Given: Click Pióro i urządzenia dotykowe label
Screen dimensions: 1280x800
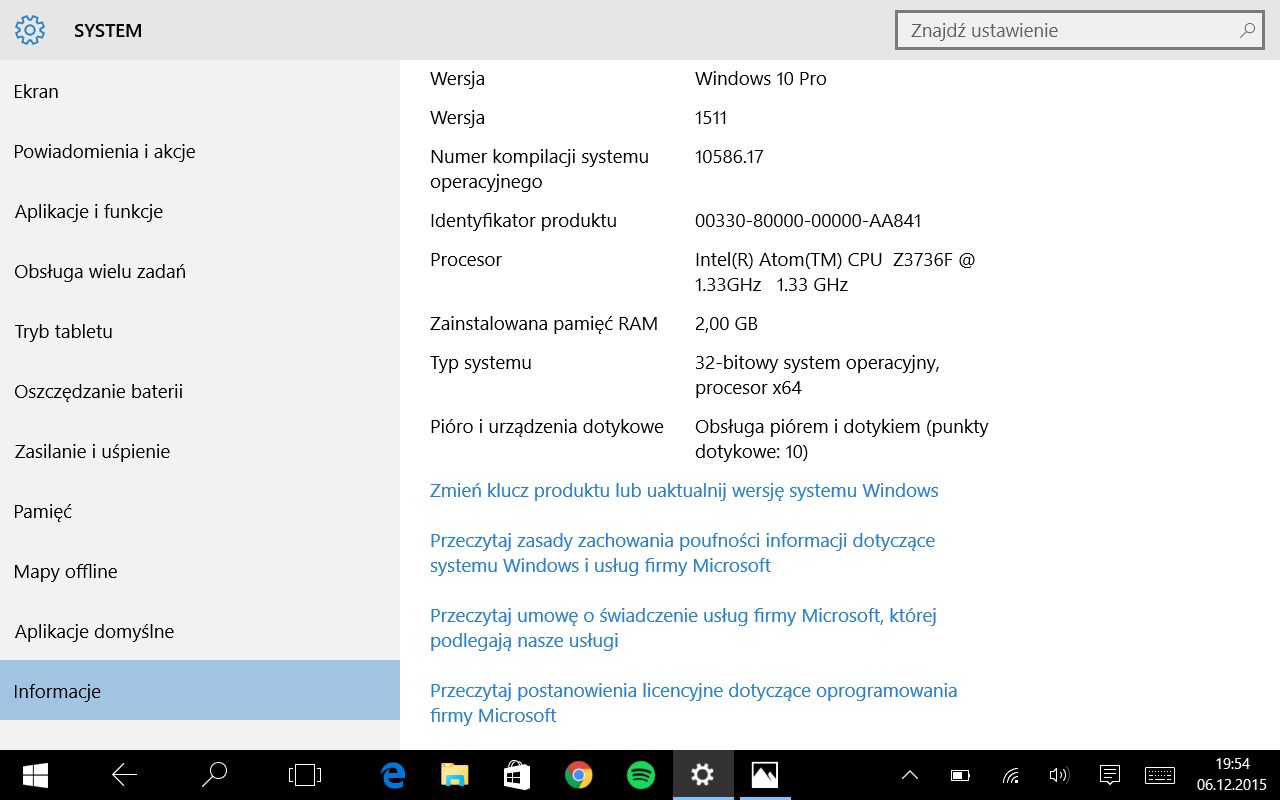Looking at the screenshot, I should 547,427.
